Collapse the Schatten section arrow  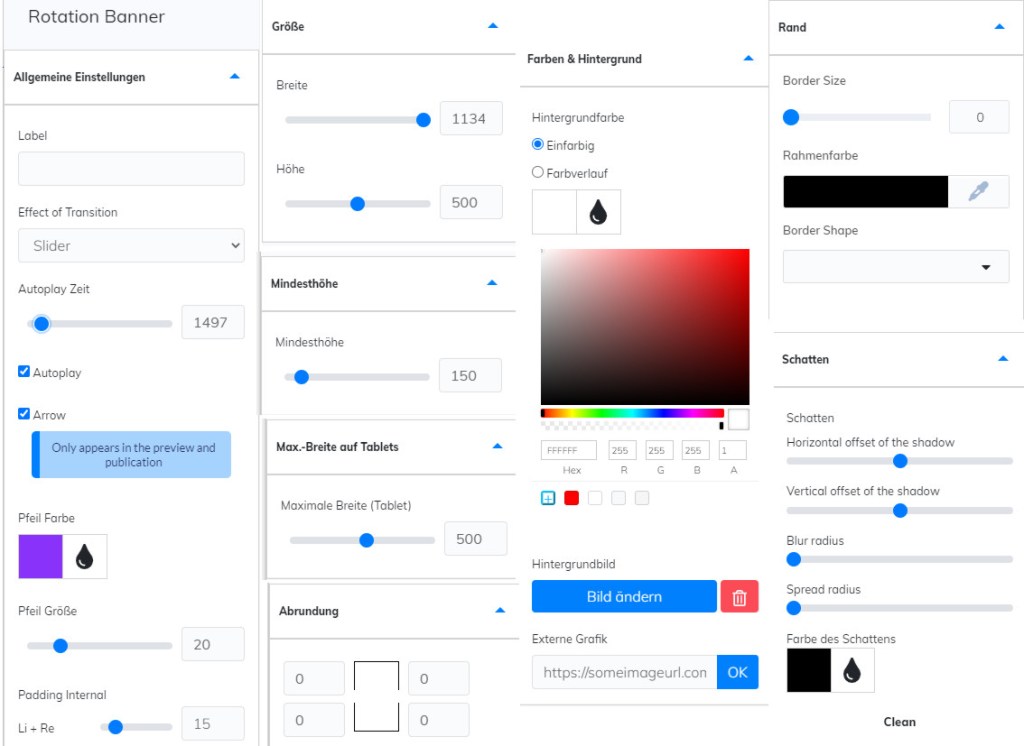coord(1002,359)
